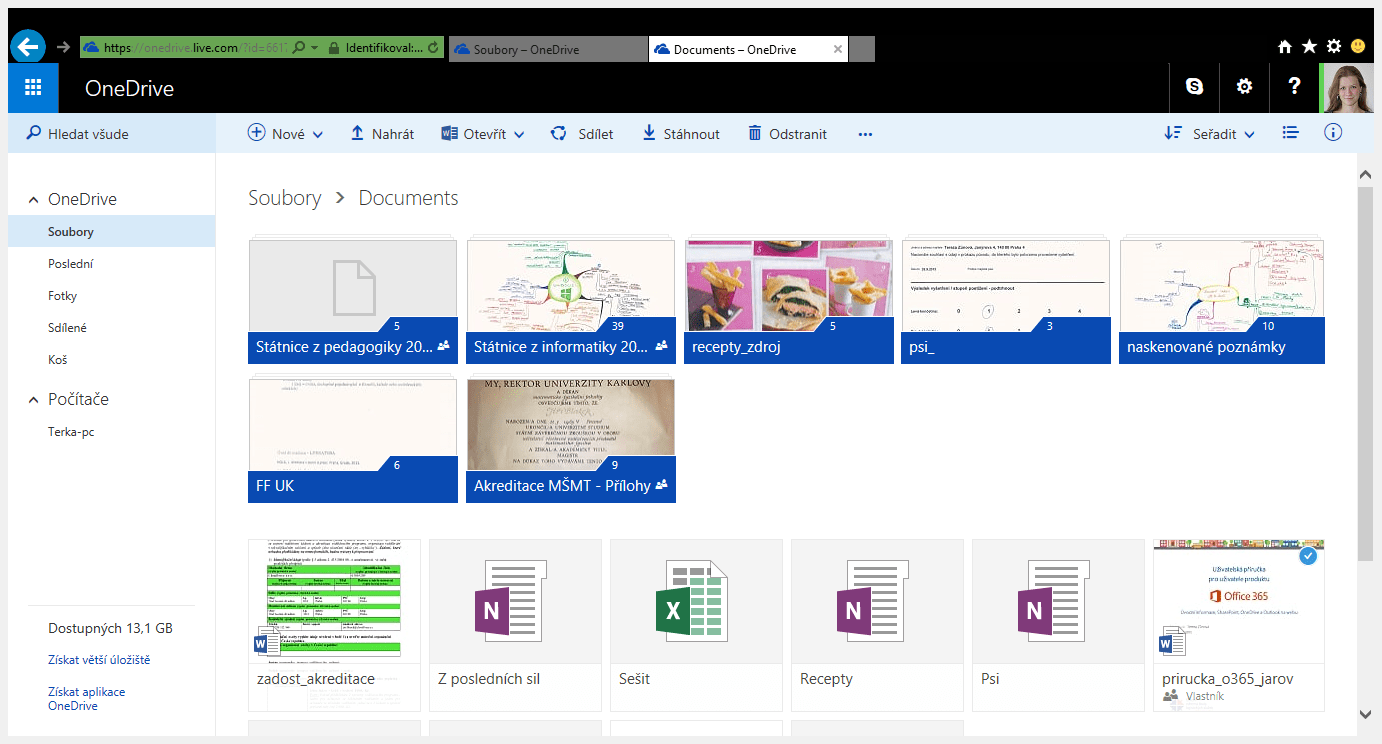Open the Získat aplikace OneDrive link

click(86, 698)
